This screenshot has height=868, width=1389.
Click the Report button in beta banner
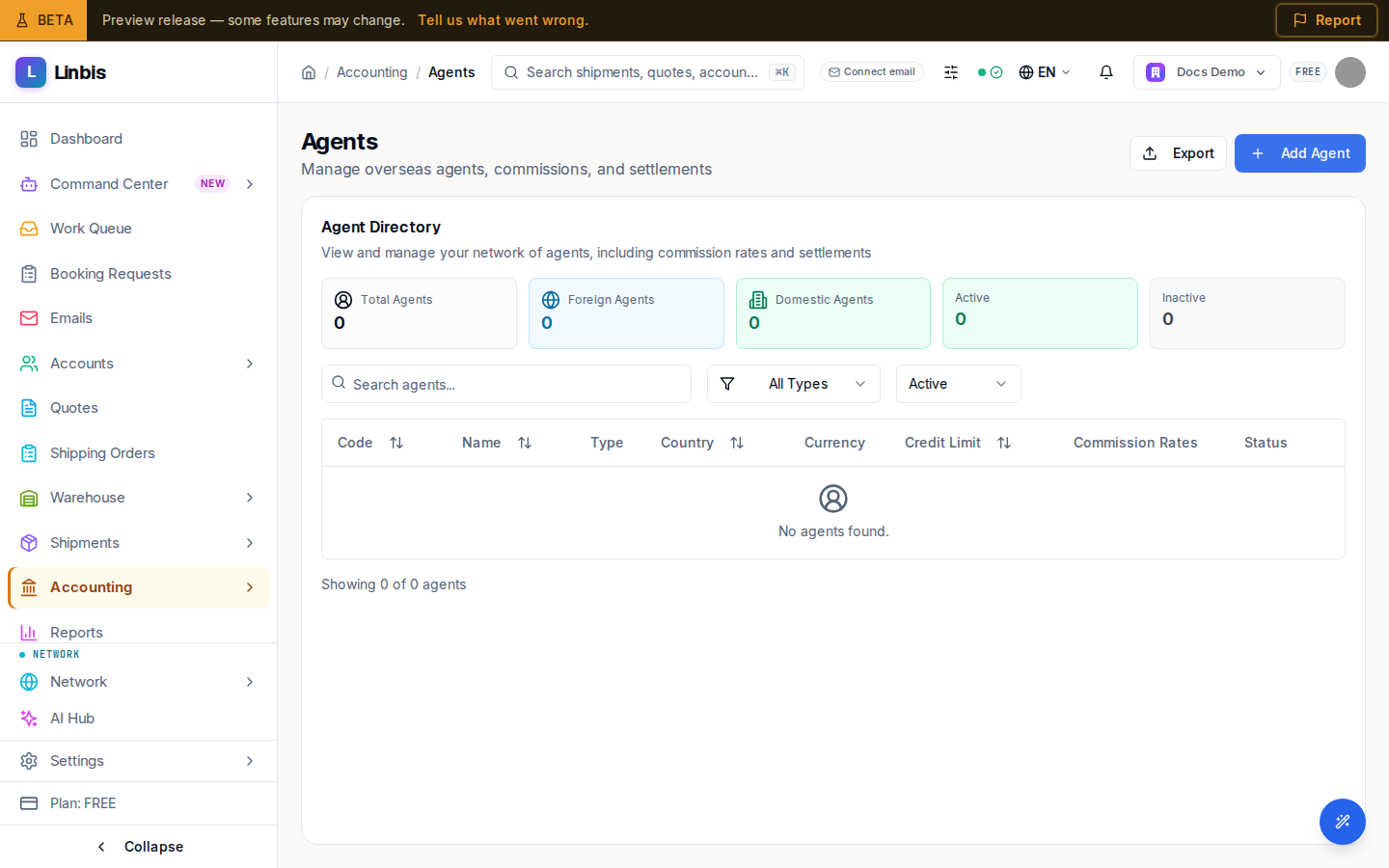pyautogui.click(x=1326, y=20)
